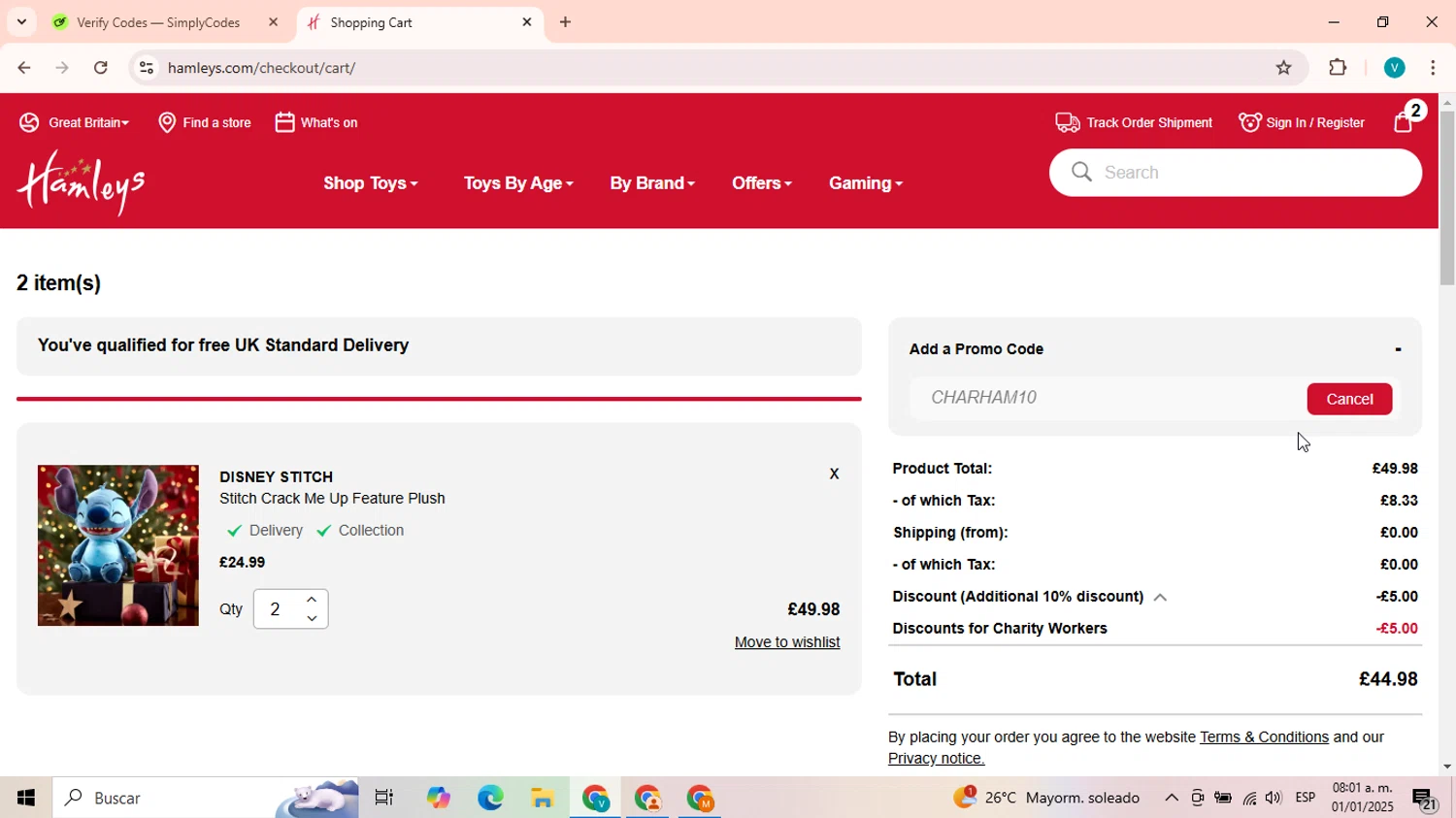Open Microsoft Edge from the taskbar
Viewport: 1456px width, 818px height.
coord(490,798)
